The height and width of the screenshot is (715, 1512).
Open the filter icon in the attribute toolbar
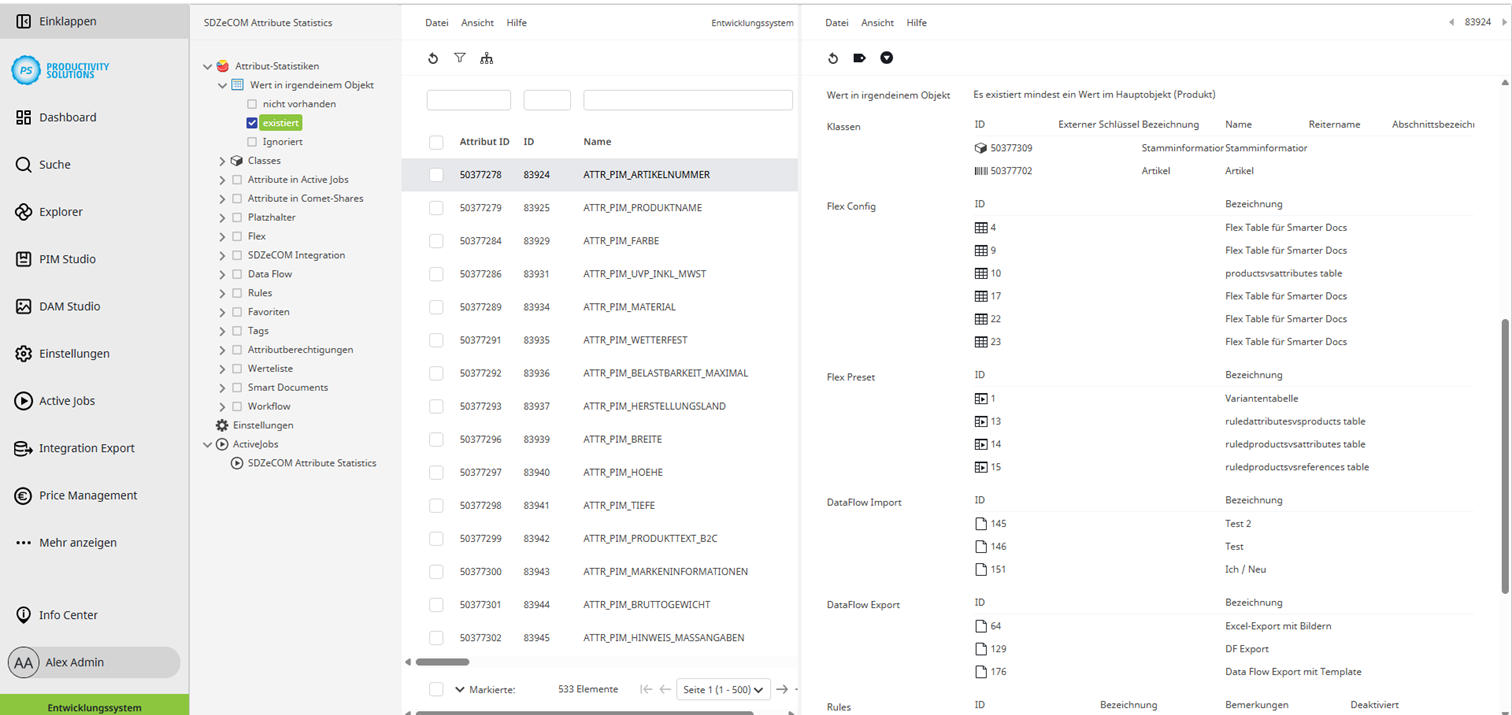point(460,58)
